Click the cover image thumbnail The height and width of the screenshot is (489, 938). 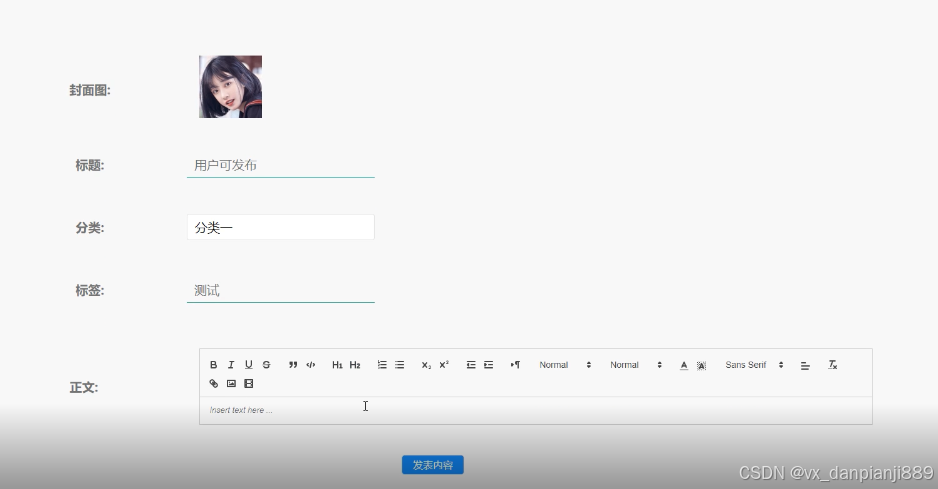pos(230,87)
